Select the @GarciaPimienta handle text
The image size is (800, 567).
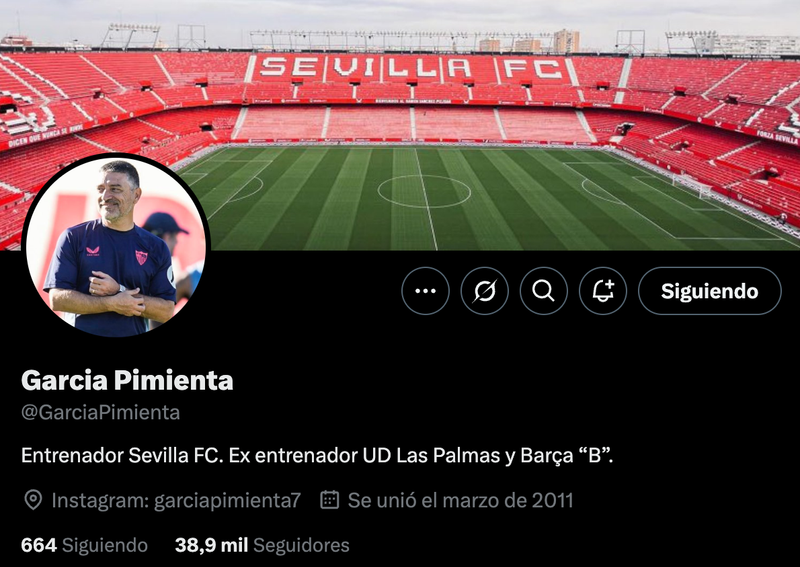100,412
